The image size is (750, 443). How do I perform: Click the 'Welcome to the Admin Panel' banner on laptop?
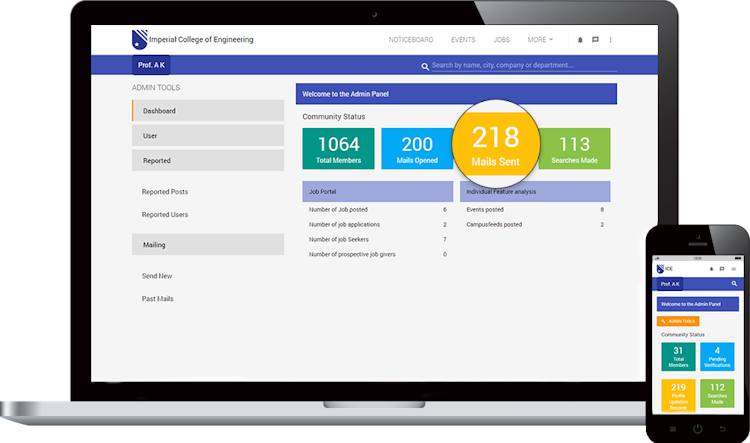tap(456, 94)
